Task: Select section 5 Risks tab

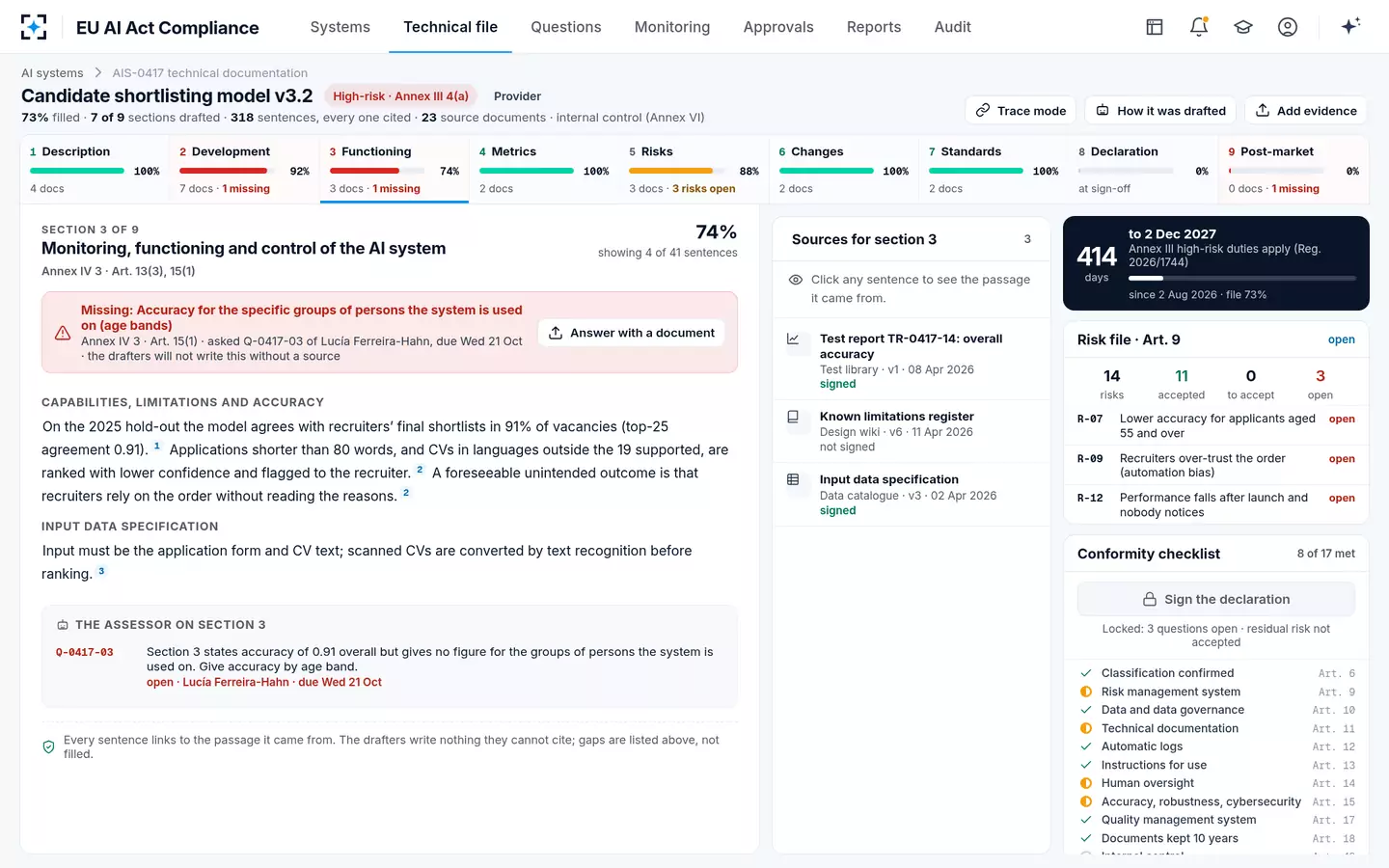Action: (694, 170)
